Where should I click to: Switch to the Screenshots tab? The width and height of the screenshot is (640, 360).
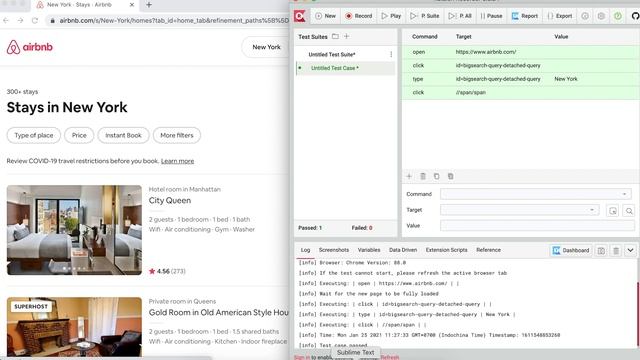click(334, 250)
